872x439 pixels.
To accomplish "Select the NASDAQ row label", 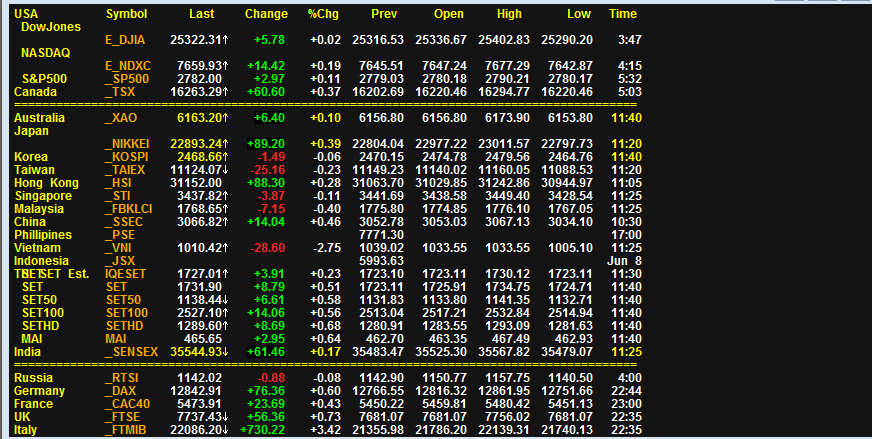I will pyautogui.click(x=46, y=53).
